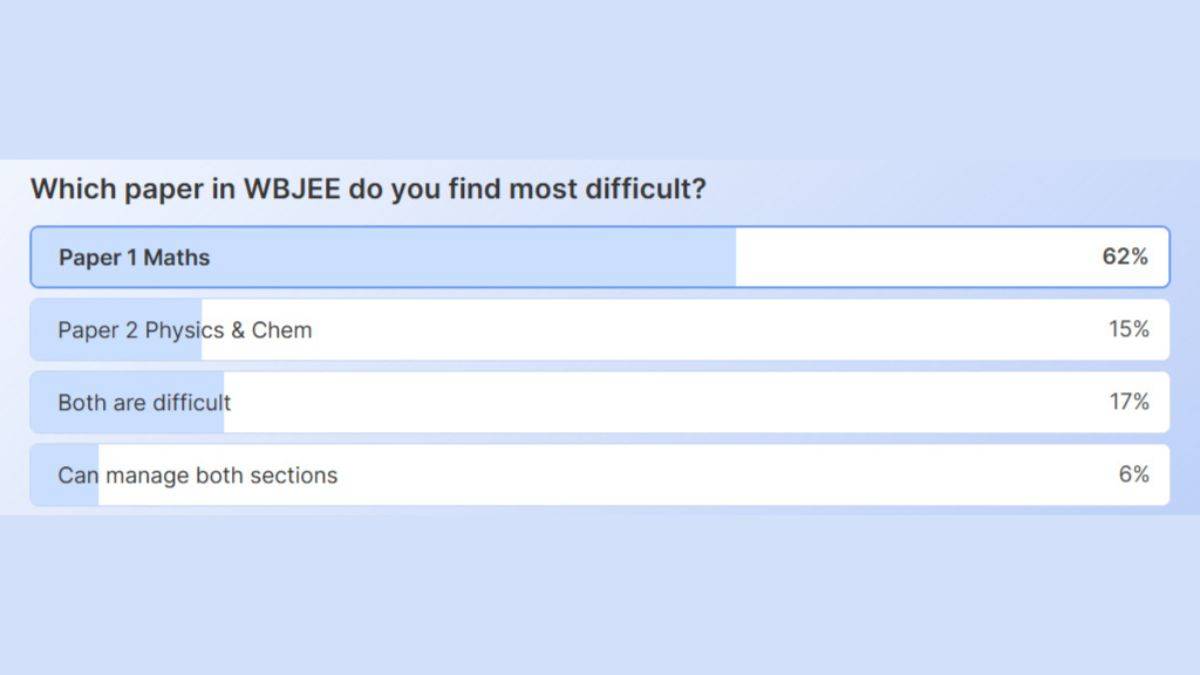Tap the 17% result value

[x=1128, y=402]
